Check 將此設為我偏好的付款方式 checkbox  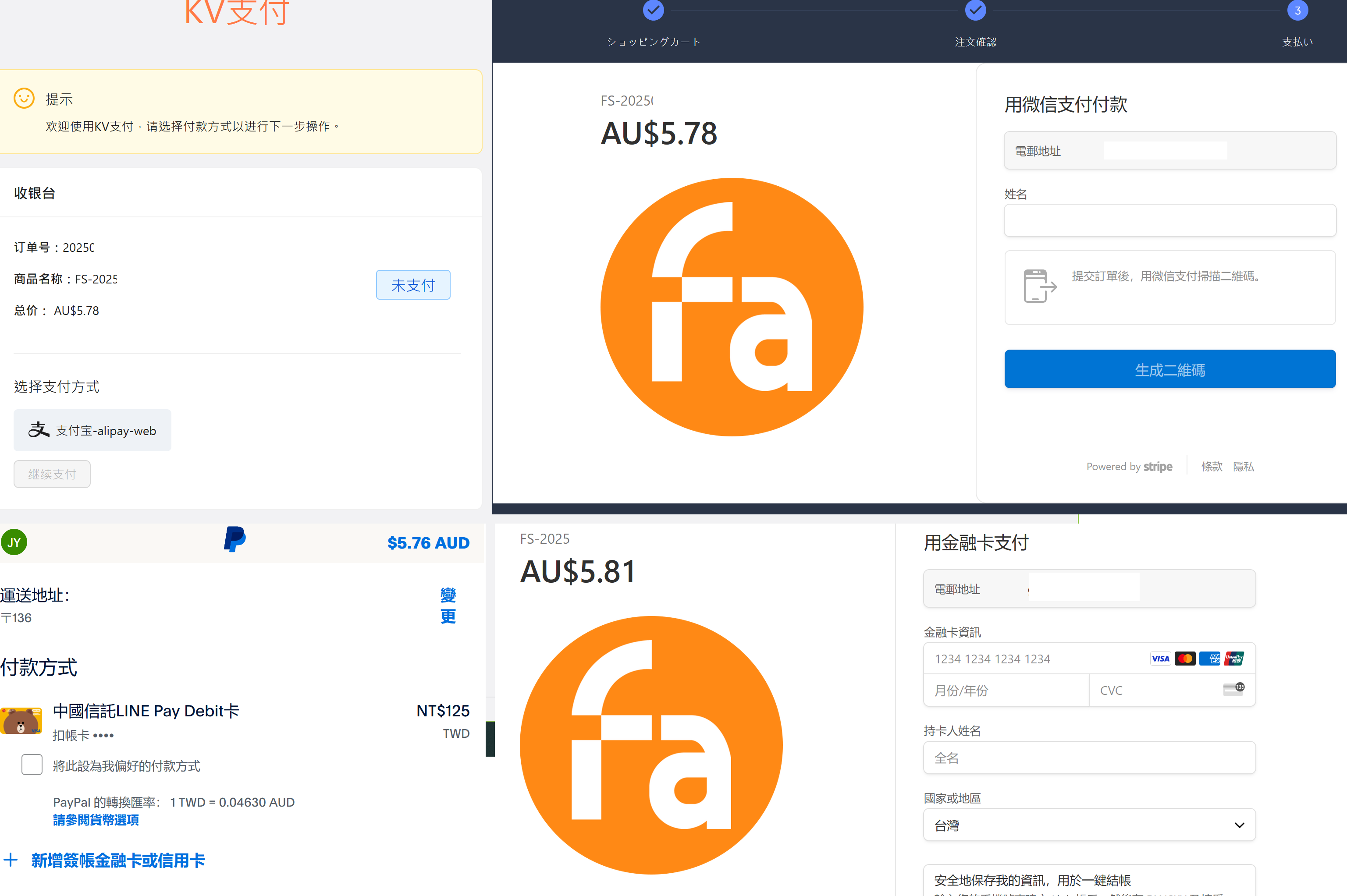point(32,765)
